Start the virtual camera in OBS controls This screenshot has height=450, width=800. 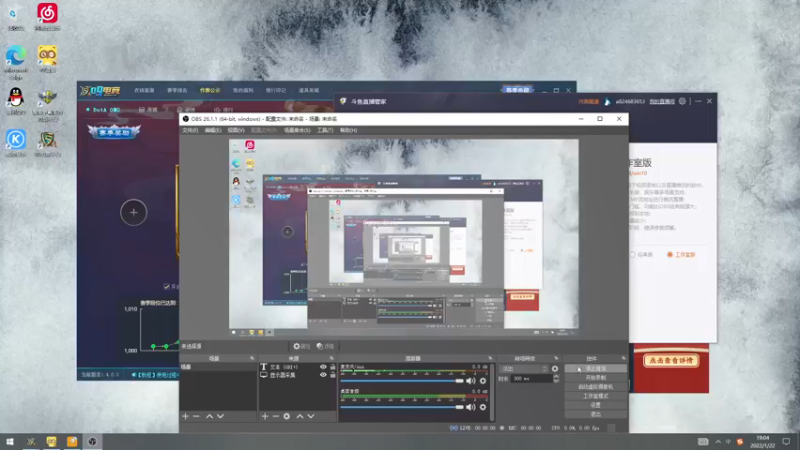point(595,387)
